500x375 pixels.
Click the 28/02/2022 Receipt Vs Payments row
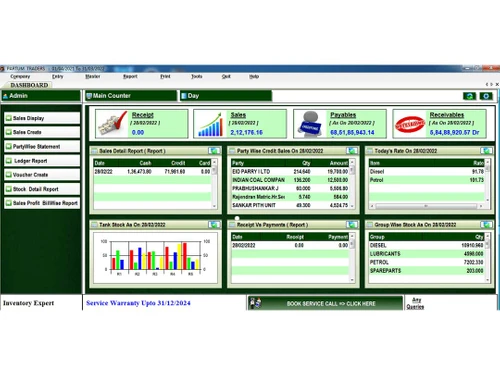(290, 245)
